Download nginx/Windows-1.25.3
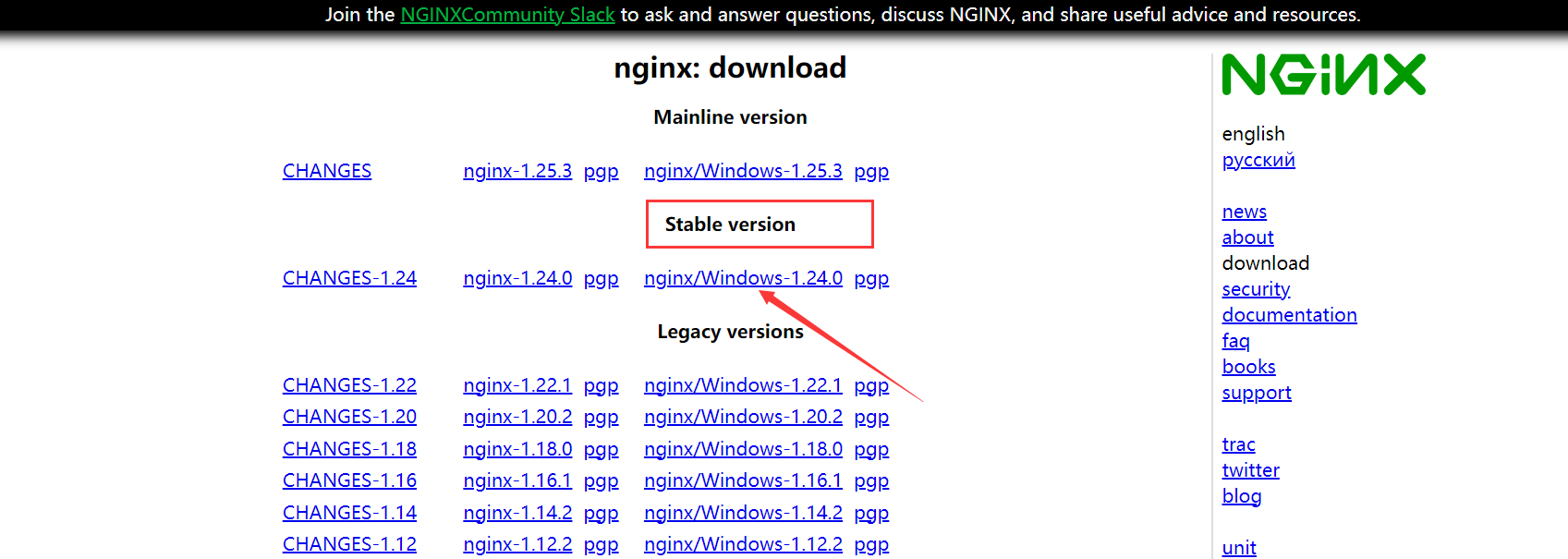 click(x=743, y=171)
